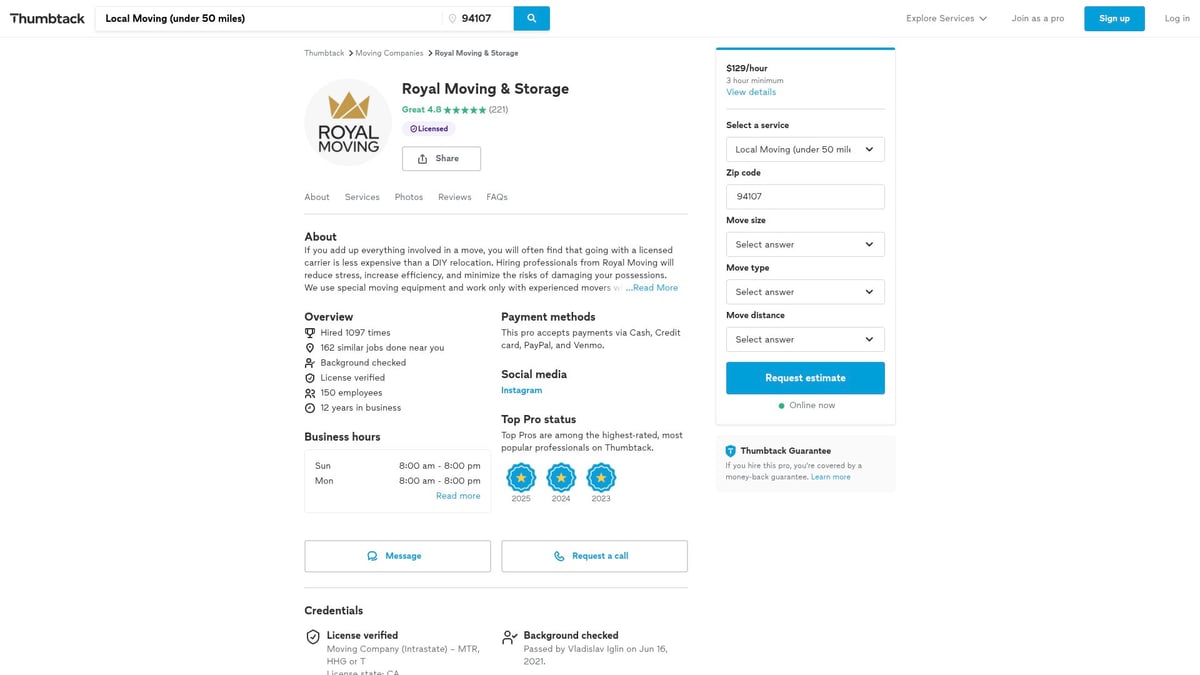Click the 2023 Top Pro badge
The image size is (1200, 675).
(x=601, y=478)
